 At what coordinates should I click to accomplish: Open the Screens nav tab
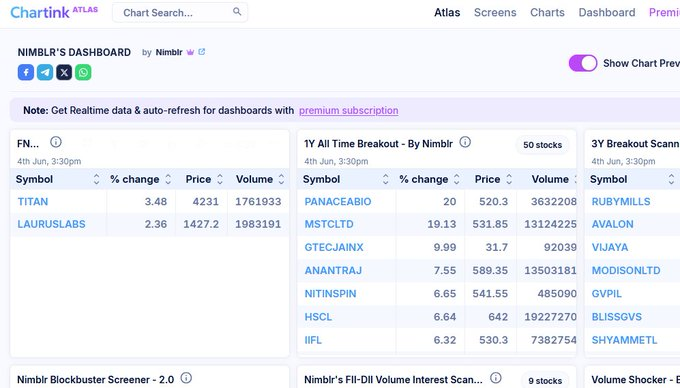click(x=495, y=13)
